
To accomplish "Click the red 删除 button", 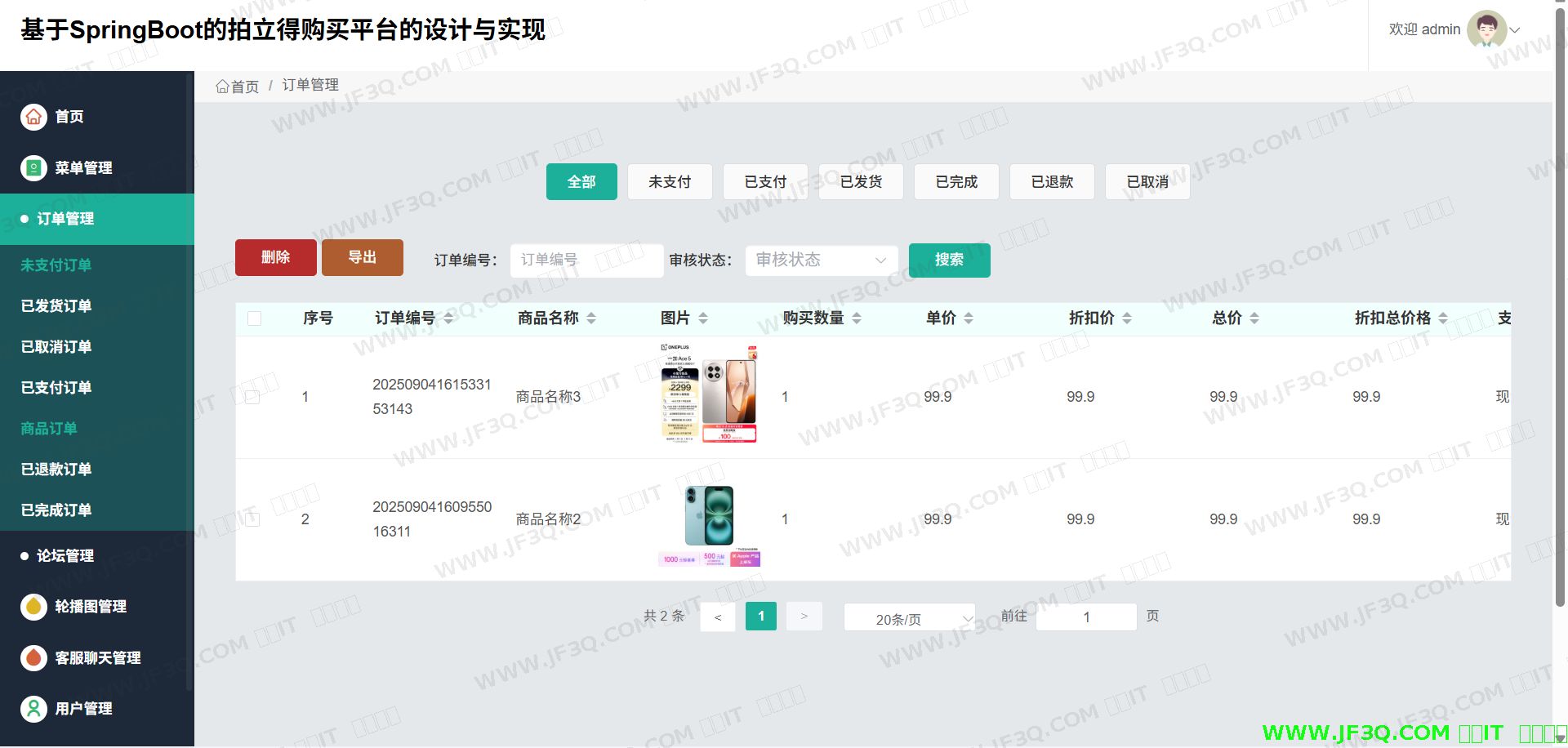I will click(275, 258).
